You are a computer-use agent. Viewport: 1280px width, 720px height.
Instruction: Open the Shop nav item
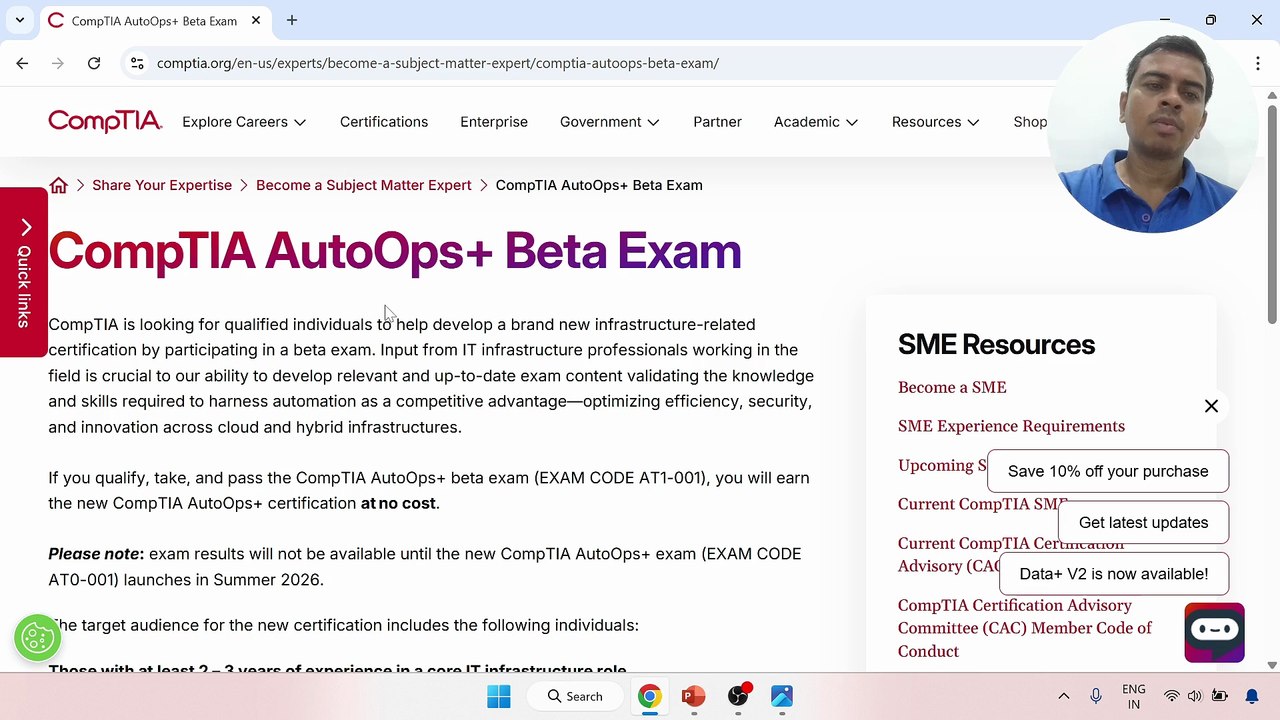1030,122
